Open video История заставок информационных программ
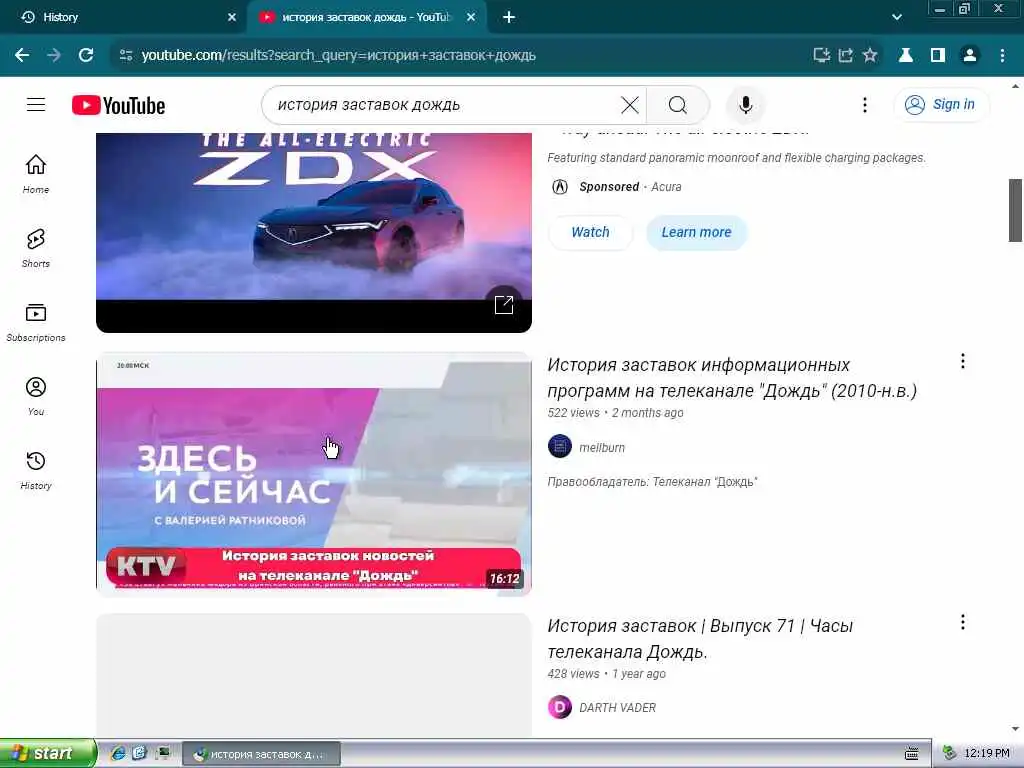Viewport: 1024px width, 768px height. coord(731,377)
